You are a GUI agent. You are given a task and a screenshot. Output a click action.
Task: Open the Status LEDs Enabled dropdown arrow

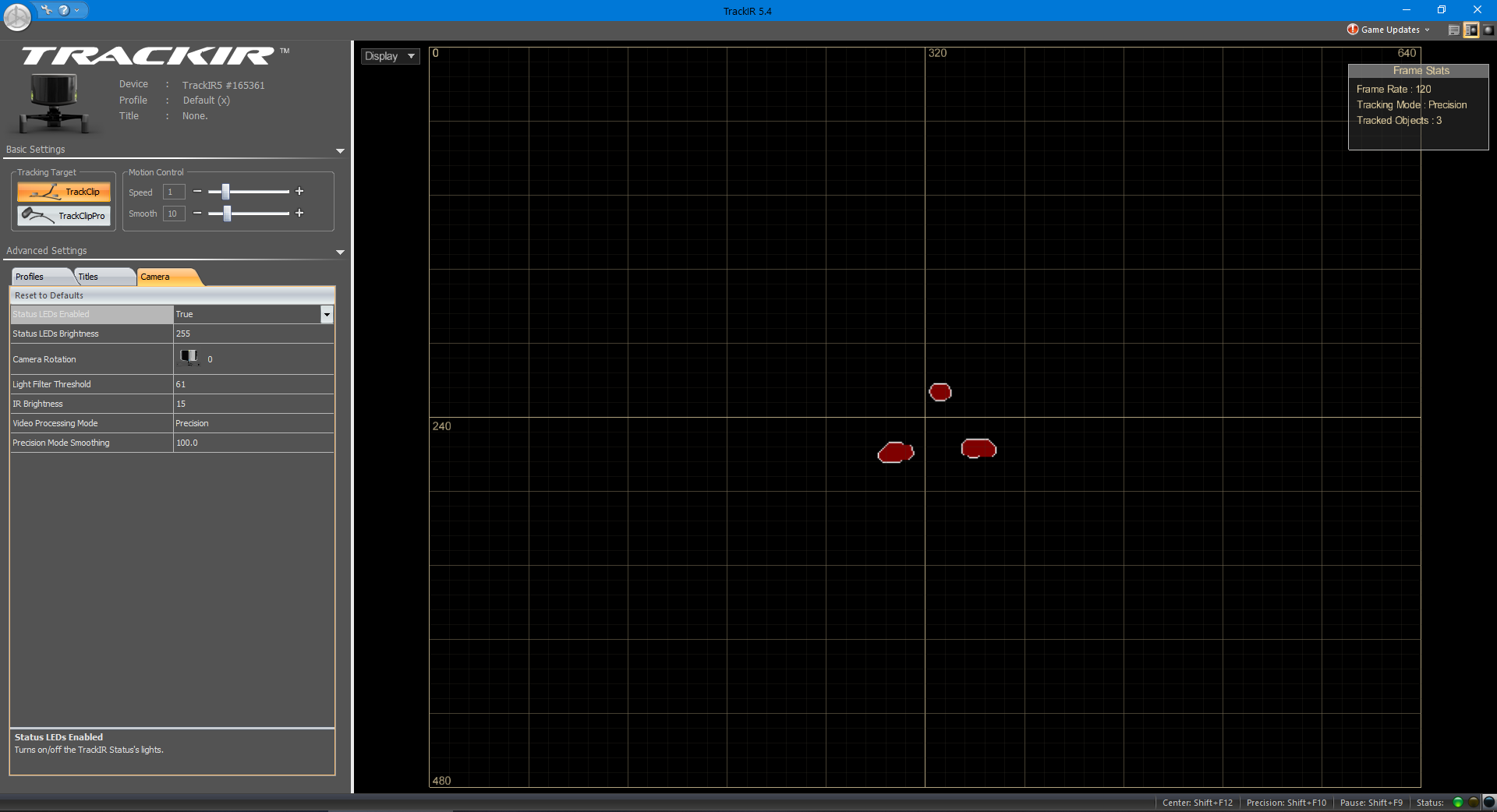327,314
